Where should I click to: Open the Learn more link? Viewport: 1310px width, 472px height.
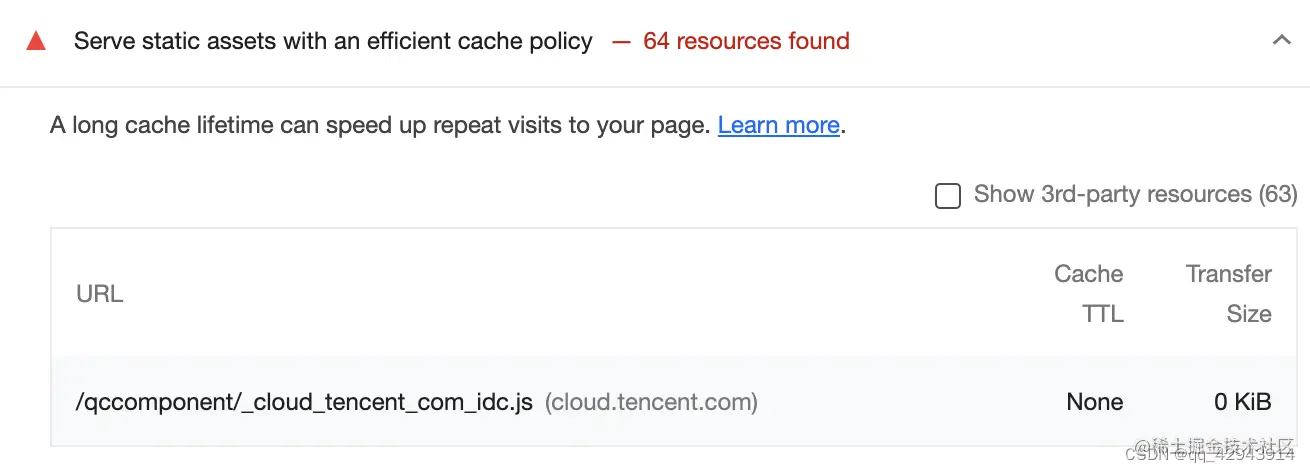(778, 125)
